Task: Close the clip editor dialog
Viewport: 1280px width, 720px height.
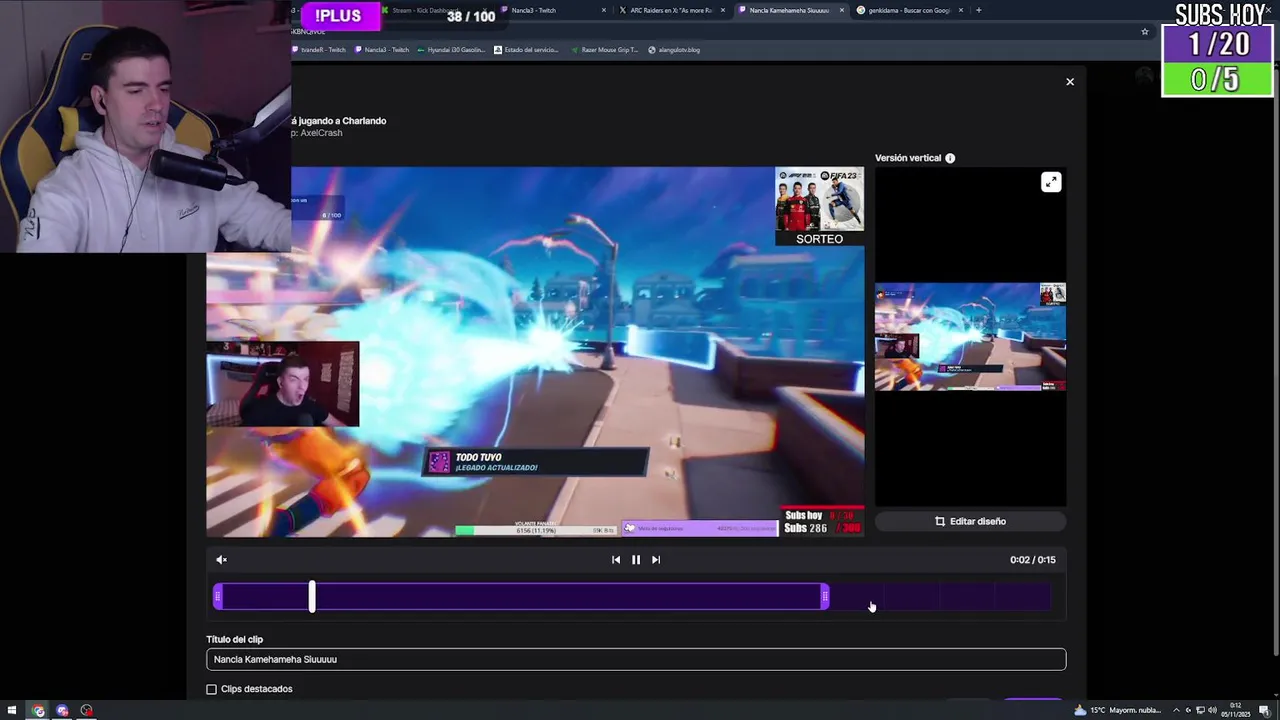Action: click(1070, 82)
